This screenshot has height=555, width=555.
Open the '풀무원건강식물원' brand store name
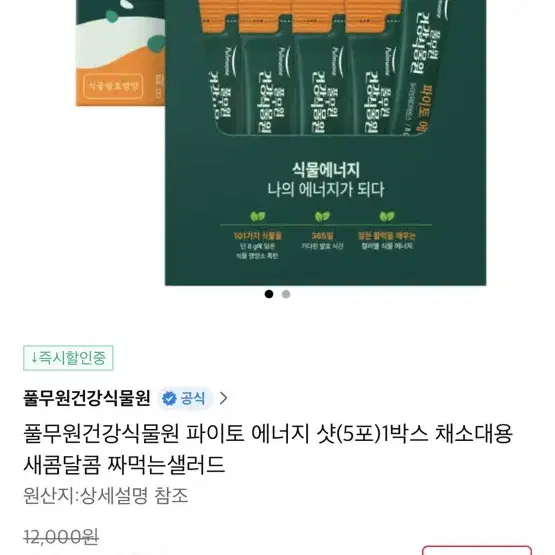coord(87,398)
